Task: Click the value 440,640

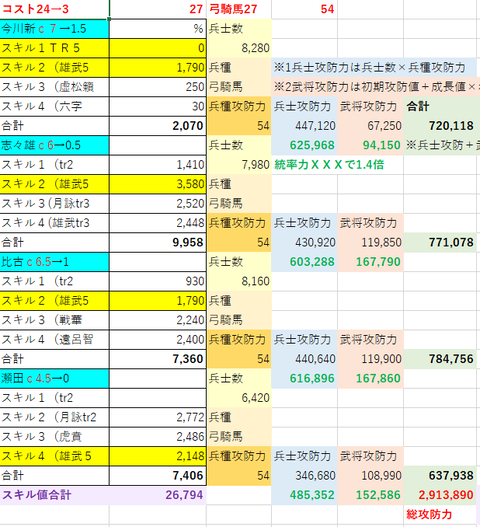Action: [x=305, y=359]
